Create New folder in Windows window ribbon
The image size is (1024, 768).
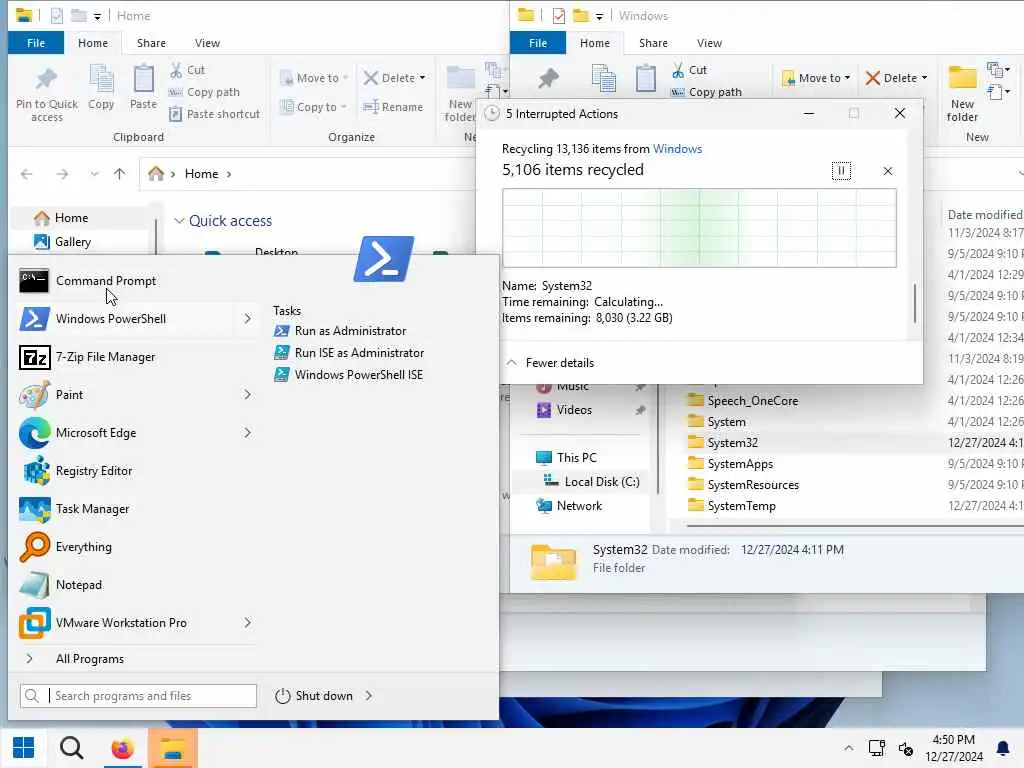pyautogui.click(x=962, y=95)
